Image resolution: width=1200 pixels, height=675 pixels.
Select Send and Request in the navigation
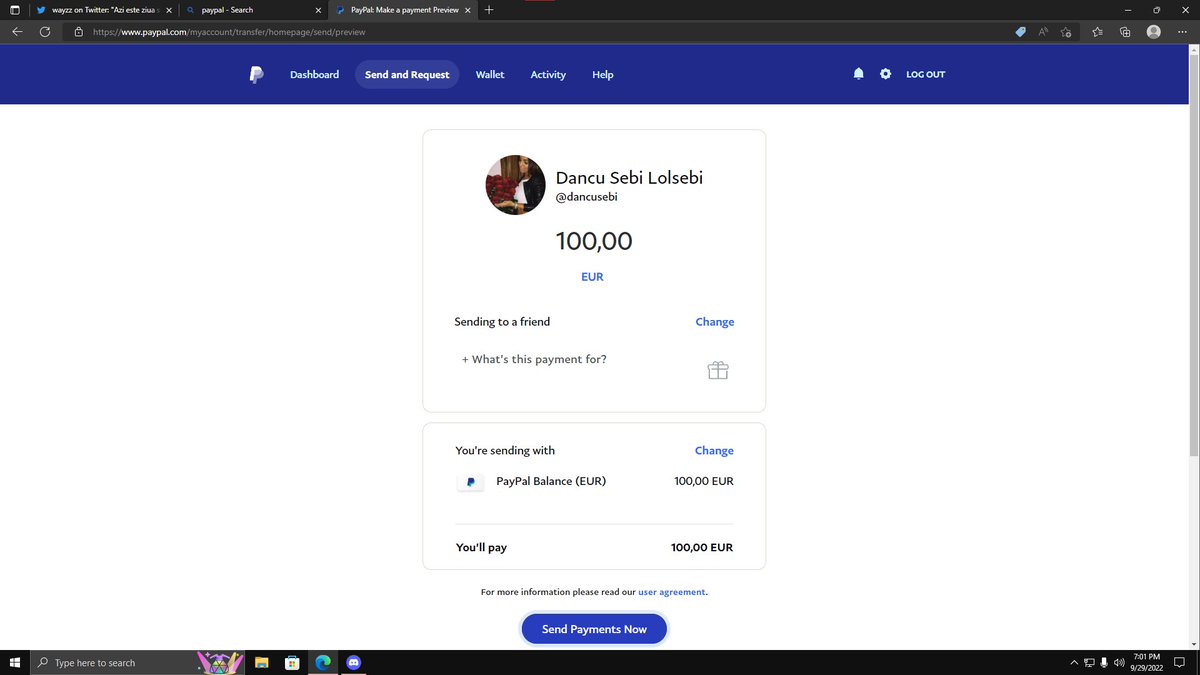pos(407,74)
